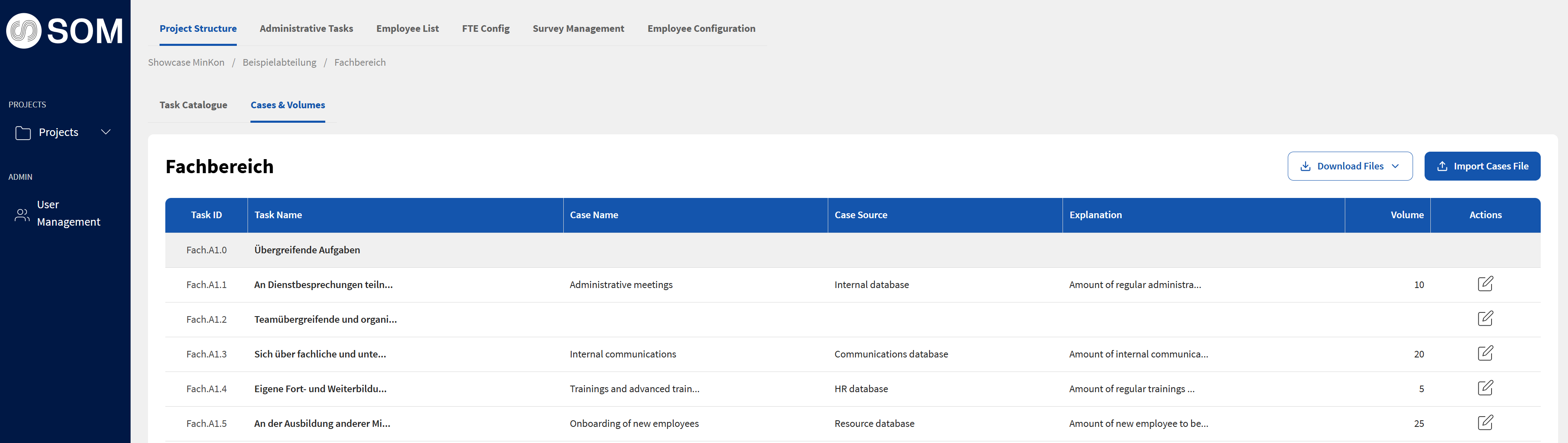This screenshot has width=1568, height=443.
Task: Expand the Projects chevron in sidebar
Action: (106, 132)
